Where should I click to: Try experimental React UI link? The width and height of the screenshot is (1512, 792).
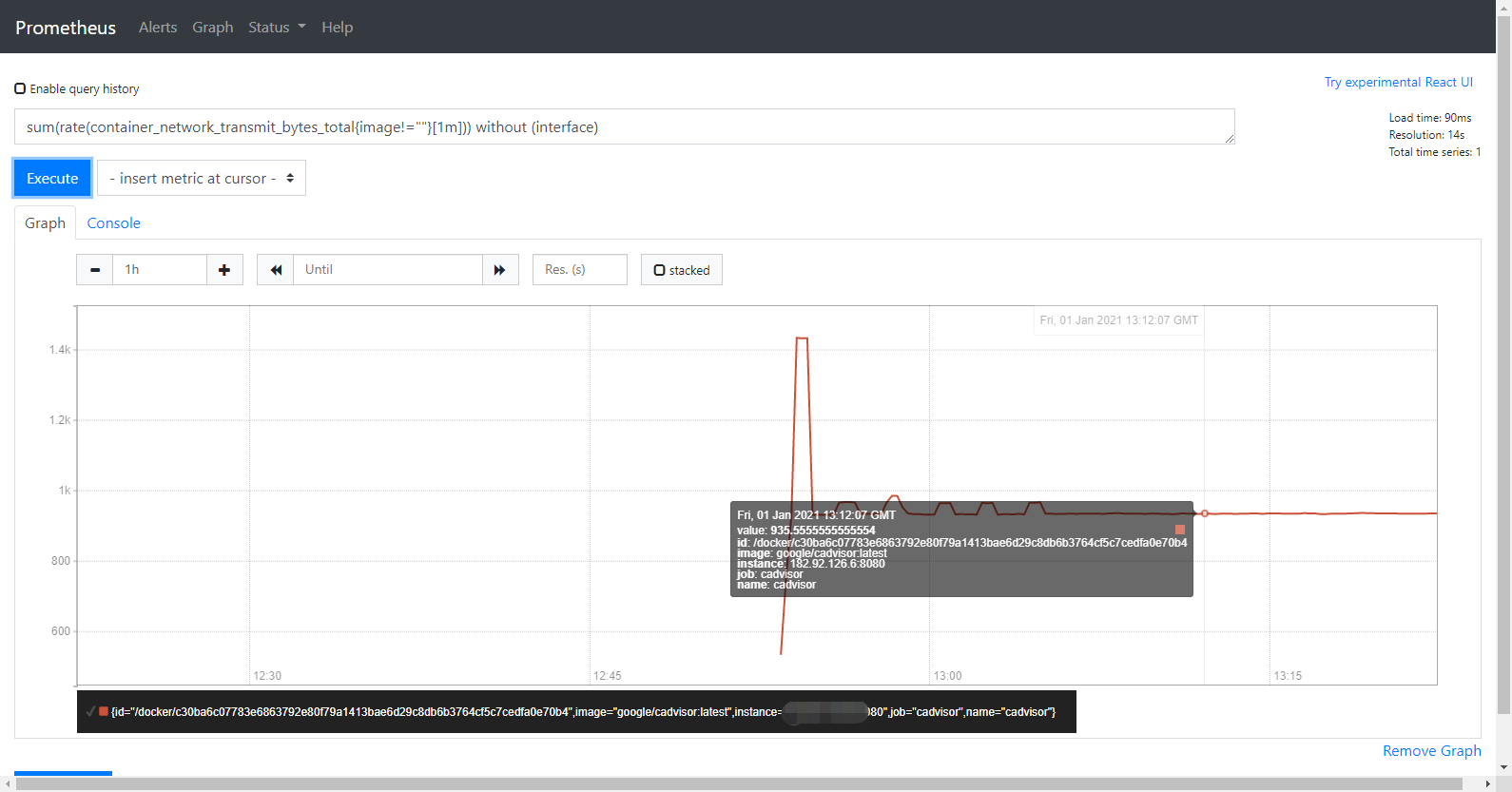click(x=1399, y=82)
